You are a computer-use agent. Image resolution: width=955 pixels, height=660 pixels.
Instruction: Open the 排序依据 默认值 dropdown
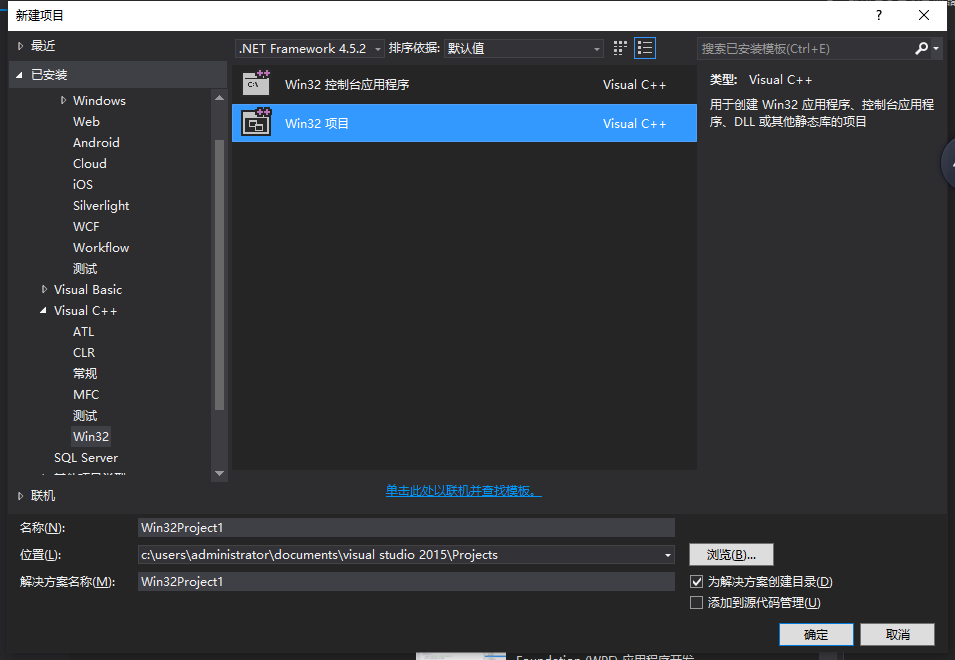[524, 49]
